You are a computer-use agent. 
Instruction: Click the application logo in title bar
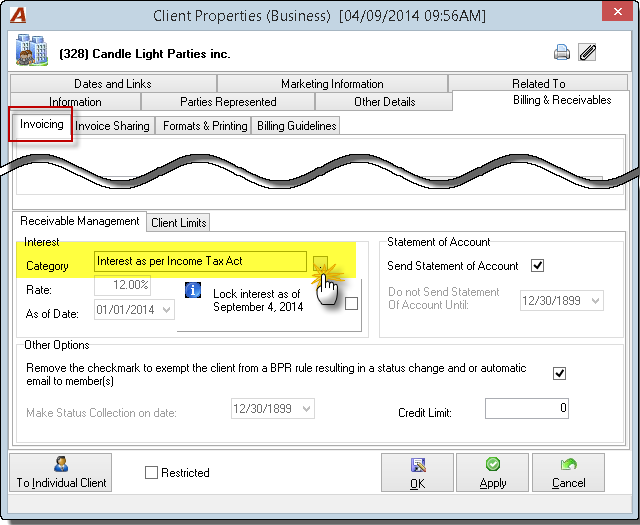[x=18, y=15]
